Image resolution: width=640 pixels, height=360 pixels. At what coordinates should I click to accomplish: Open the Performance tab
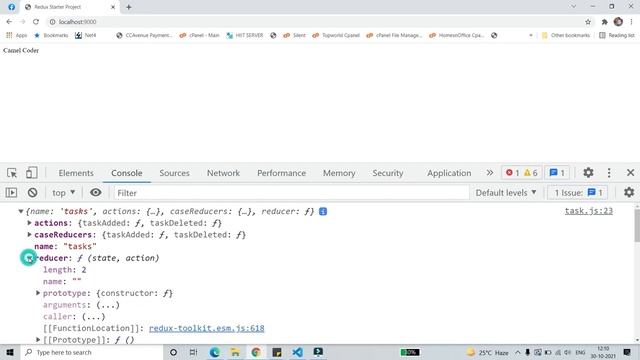pyautogui.click(x=281, y=173)
